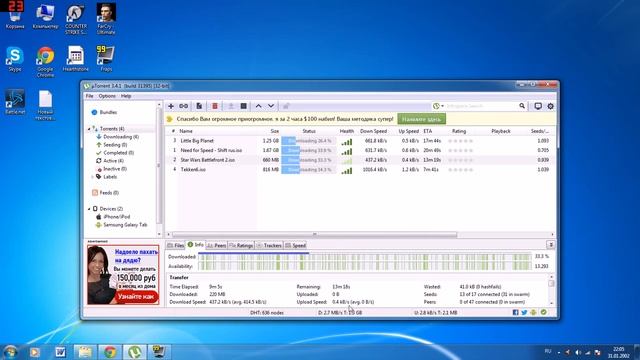Image resolution: width=640 pixels, height=360 pixels.
Task: Click the horizontal scrollbar of torrent list
Action: coord(314,235)
